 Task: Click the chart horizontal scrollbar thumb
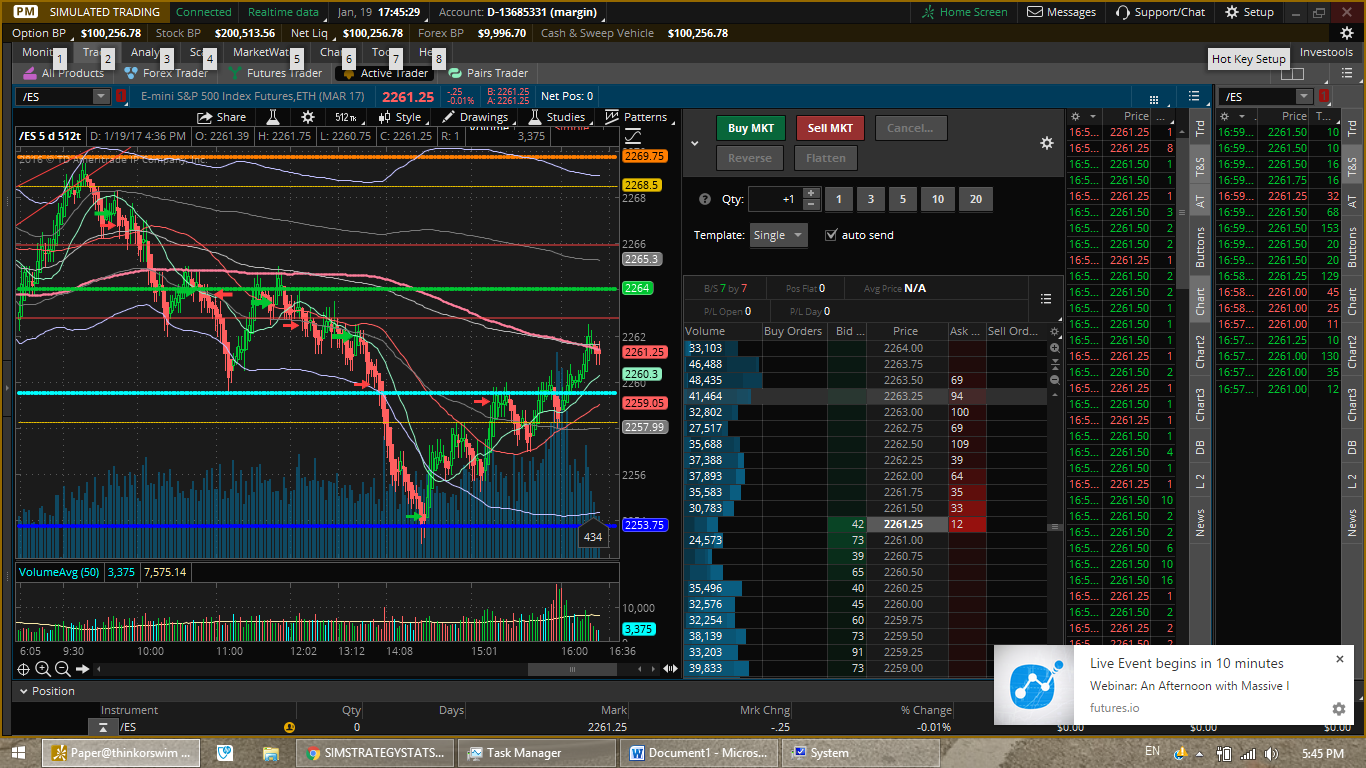(x=572, y=669)
